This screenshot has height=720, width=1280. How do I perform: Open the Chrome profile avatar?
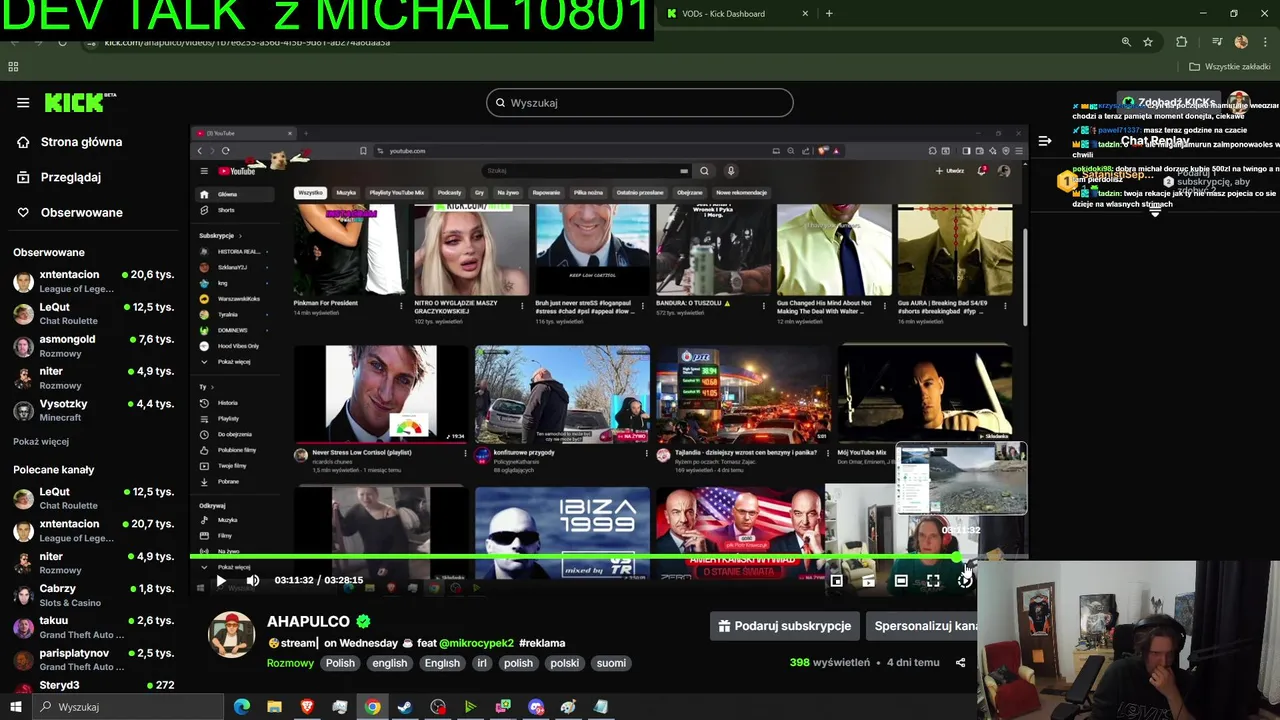coord(1241,42)
